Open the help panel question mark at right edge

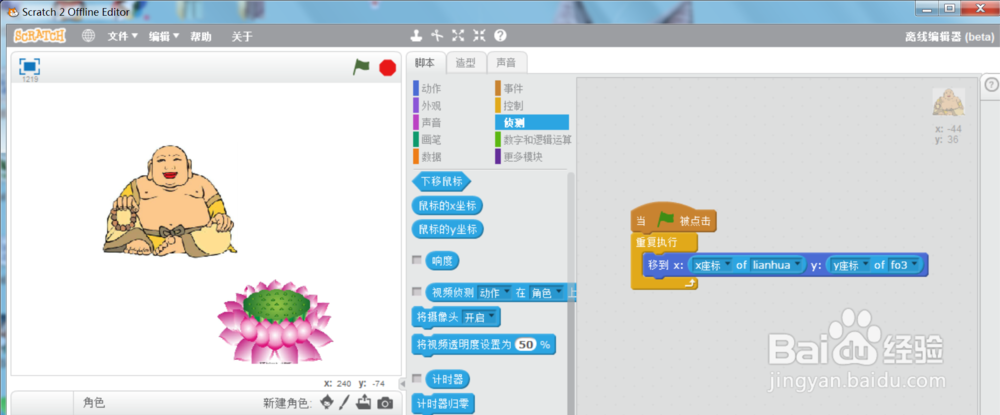[991, 85]
